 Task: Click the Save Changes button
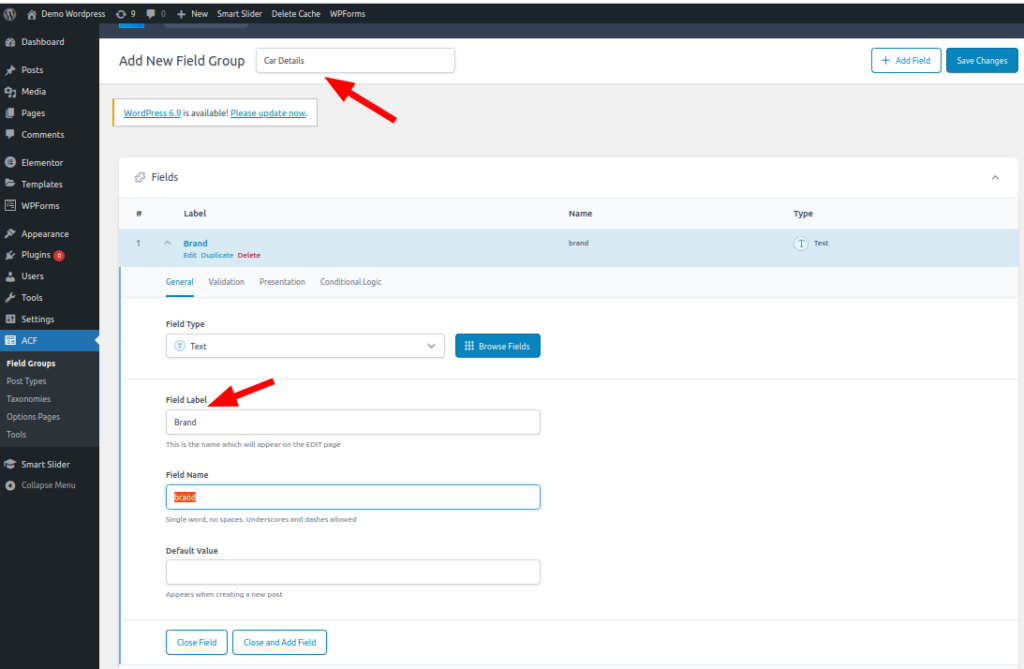tap(981, 61)
